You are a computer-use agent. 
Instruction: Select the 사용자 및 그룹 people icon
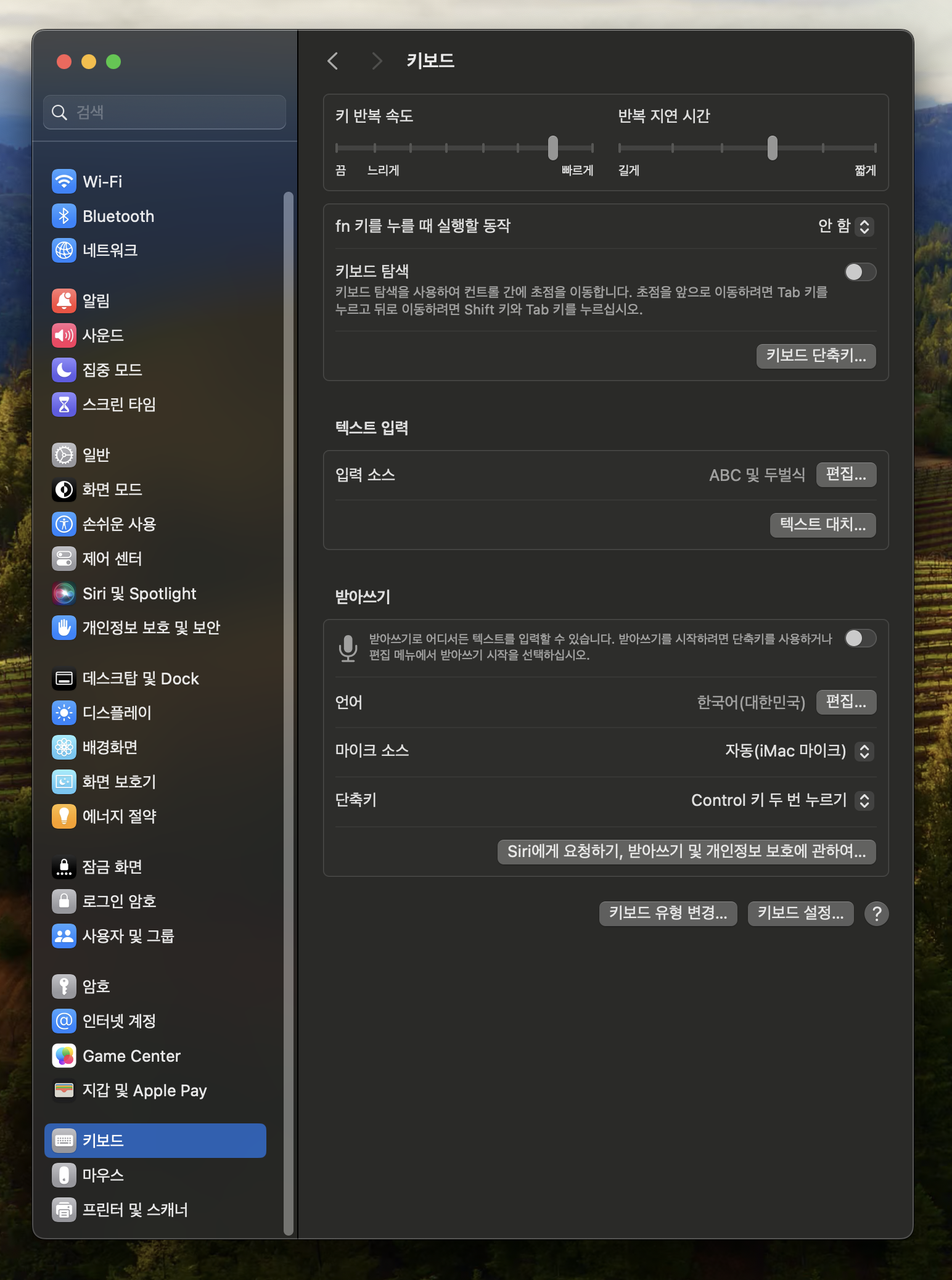point(64,936)
